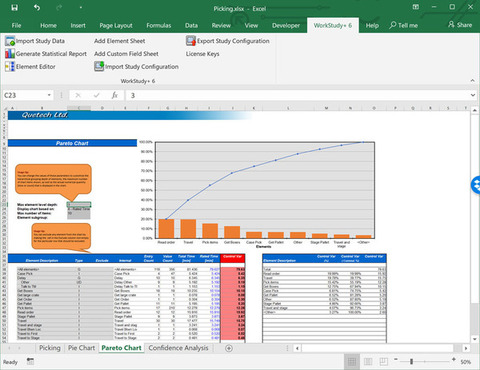Click Import Study Configuration icon
The image size is (480, 370).
[99, 66]
